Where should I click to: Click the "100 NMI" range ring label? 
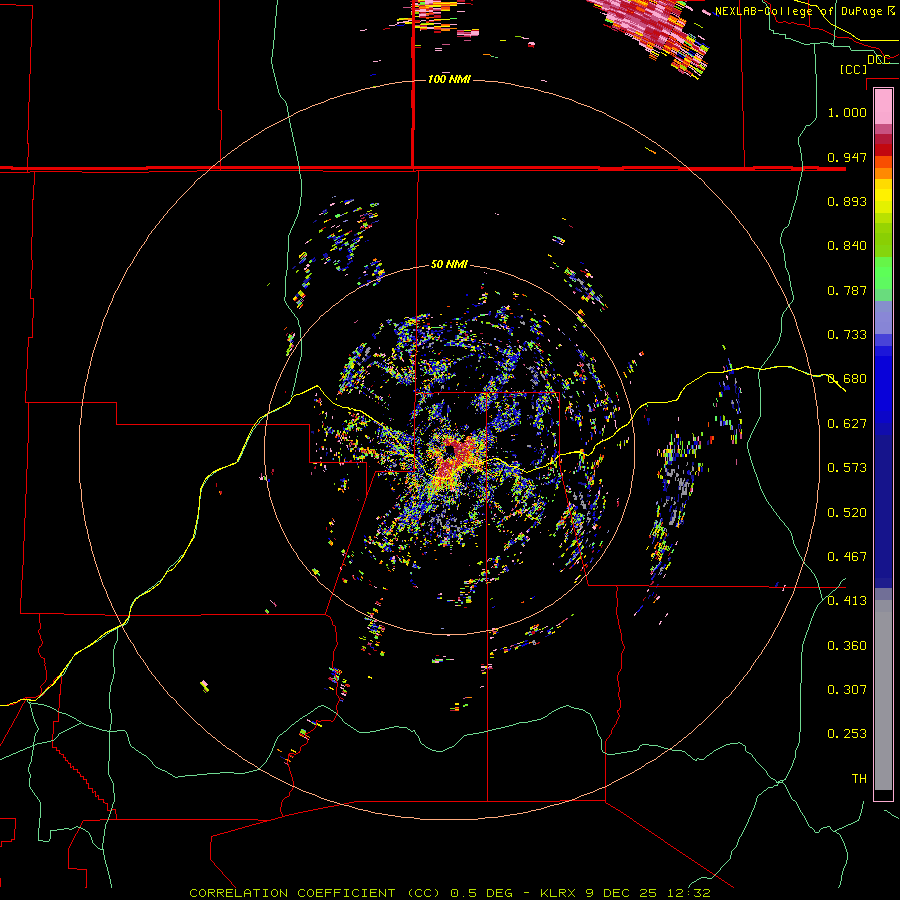[x=449, y=79]
